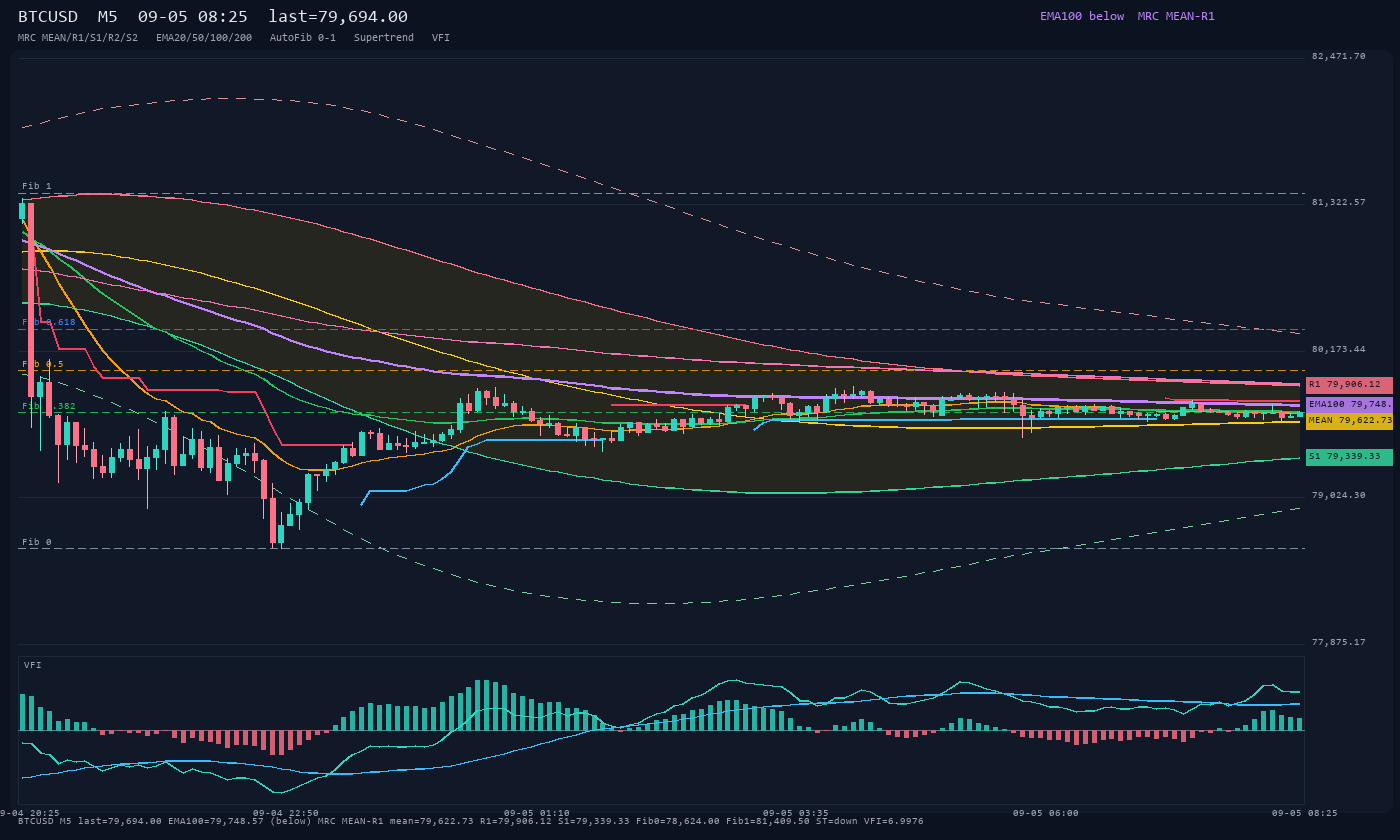
Task: Click the red R1 79,906.12 price tag
Action: (x=1349, y=384)
